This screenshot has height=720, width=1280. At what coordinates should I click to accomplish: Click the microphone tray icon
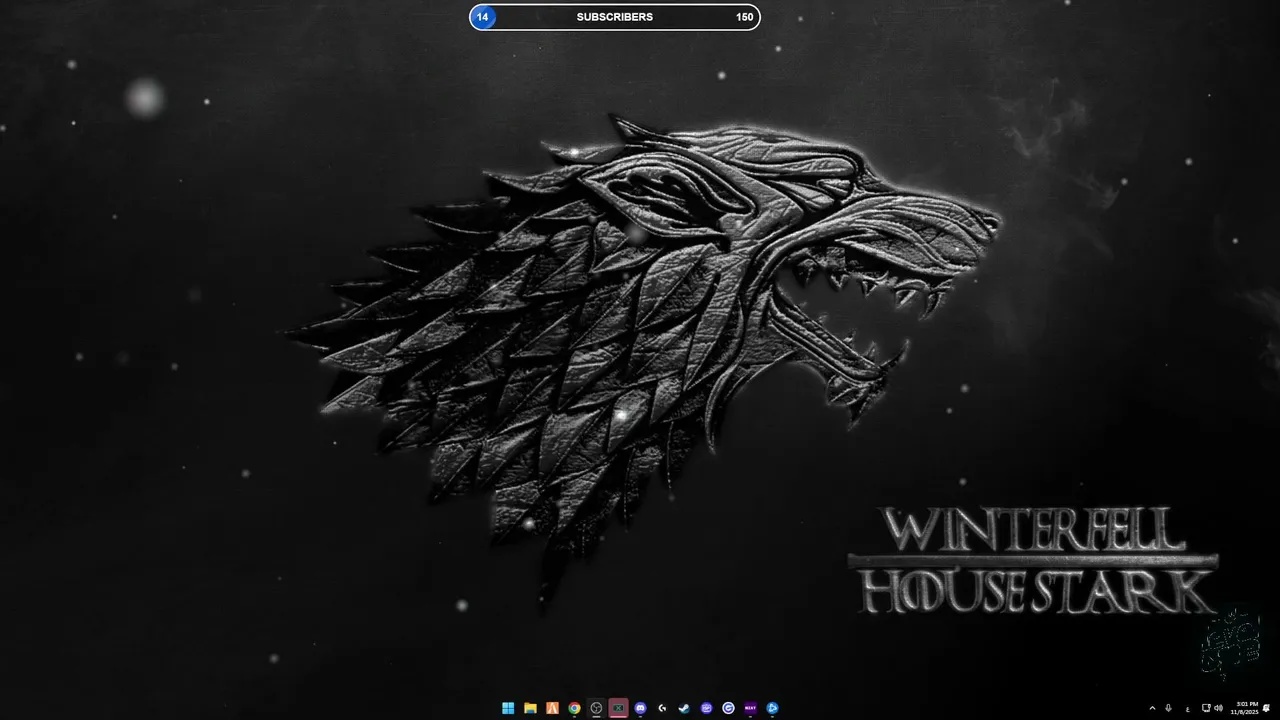coord(1168,708)
